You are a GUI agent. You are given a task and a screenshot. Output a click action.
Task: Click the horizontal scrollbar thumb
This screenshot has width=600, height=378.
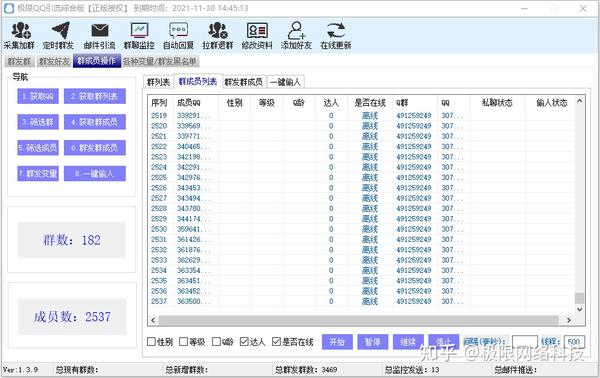(x=359, y=320)
